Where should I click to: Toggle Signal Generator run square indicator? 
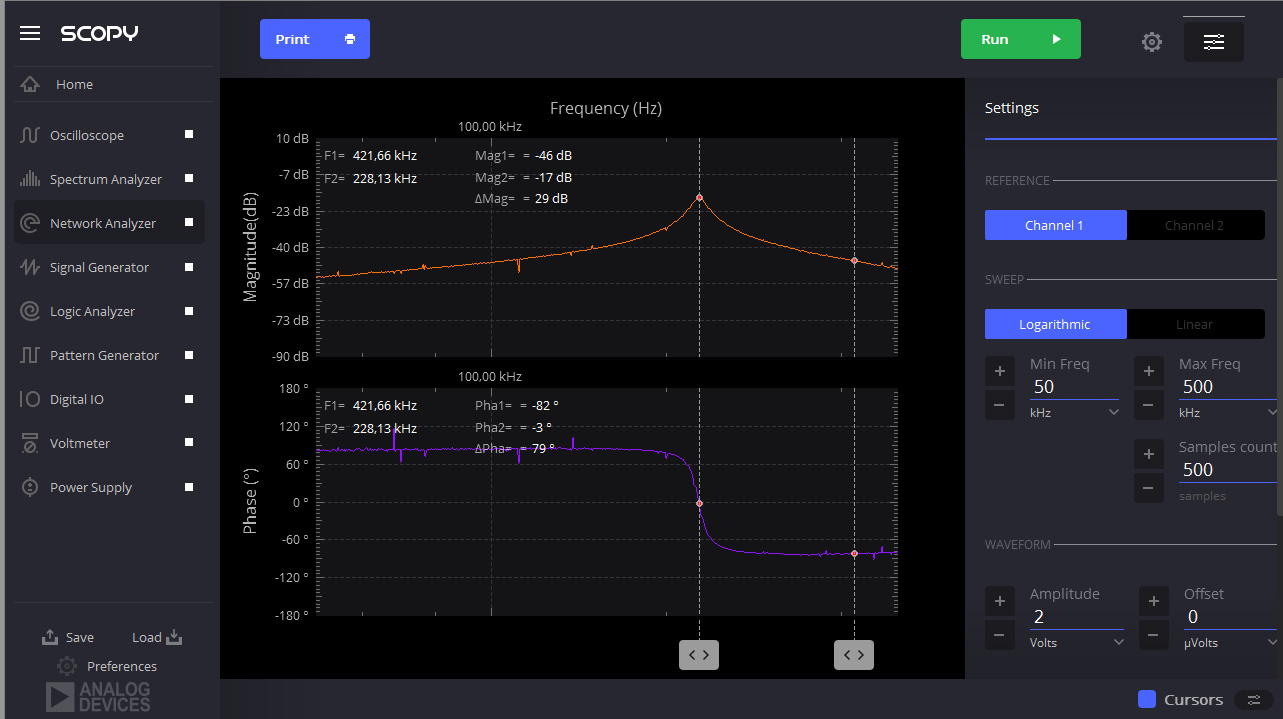coord(189,267)
